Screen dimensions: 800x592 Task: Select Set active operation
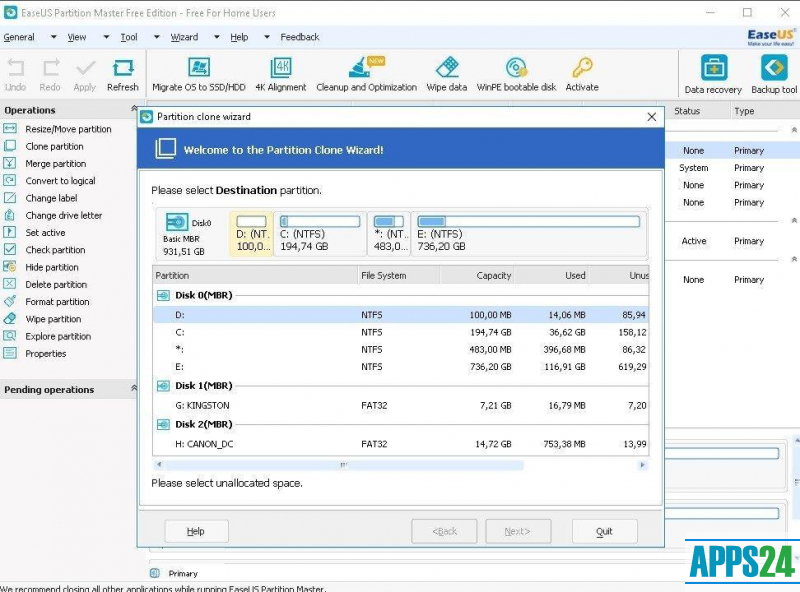[x=45, y=233]
